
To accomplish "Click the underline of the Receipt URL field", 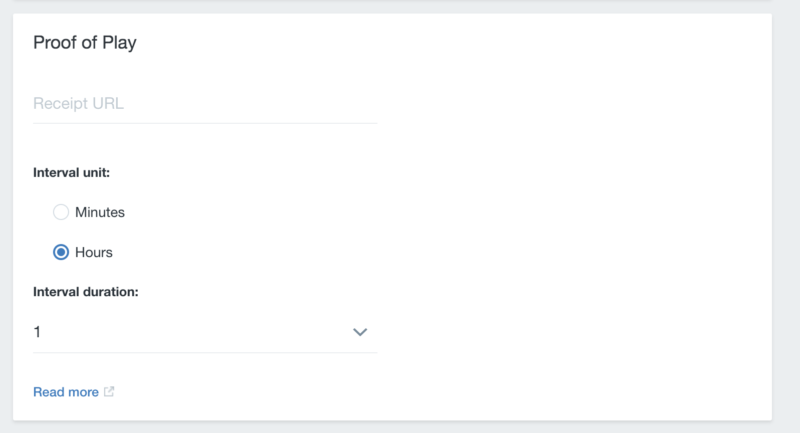I will pyautogui.click(x=205, y=123).
